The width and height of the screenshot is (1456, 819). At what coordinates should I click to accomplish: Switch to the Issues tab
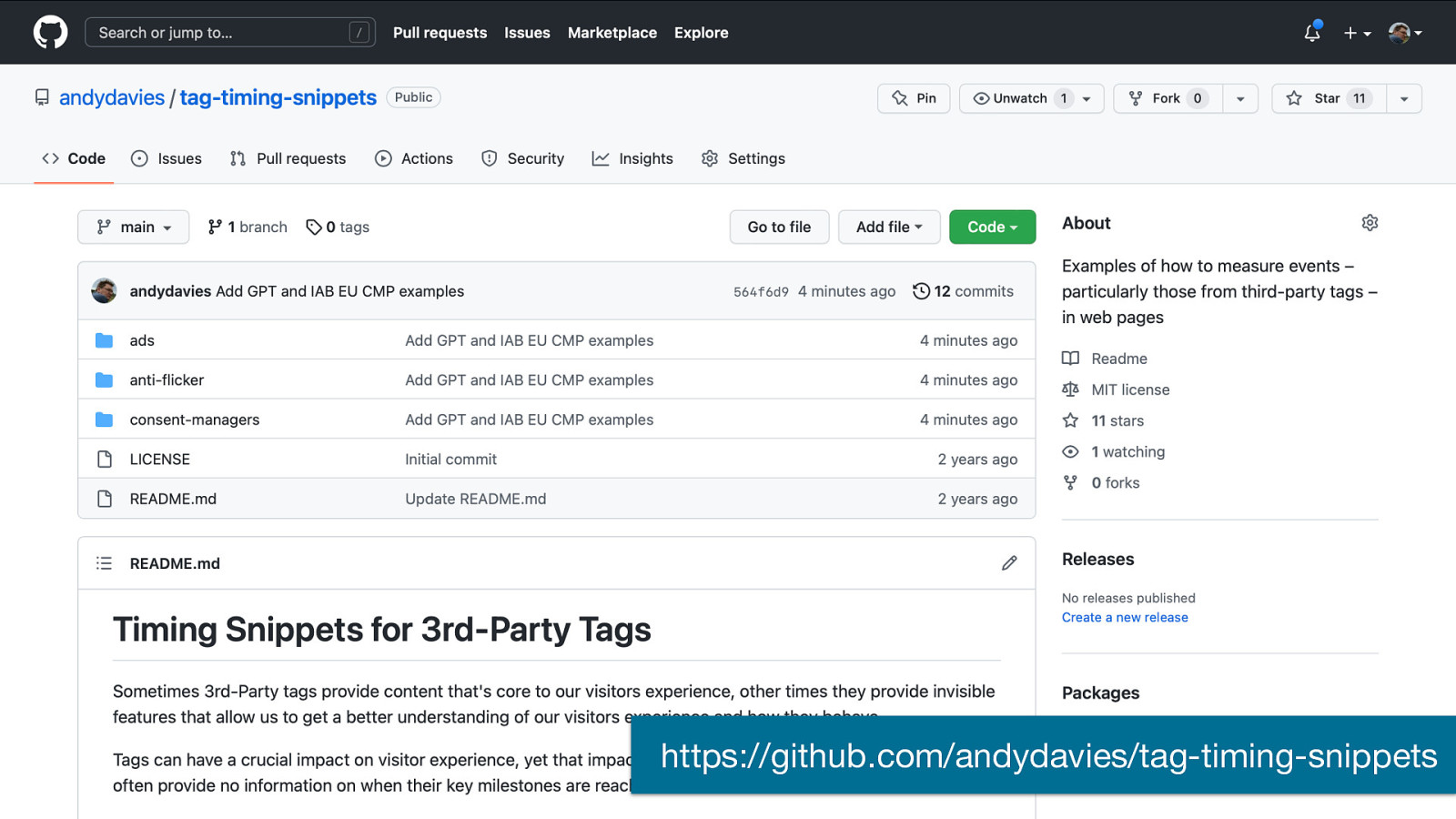coord(167,158)
